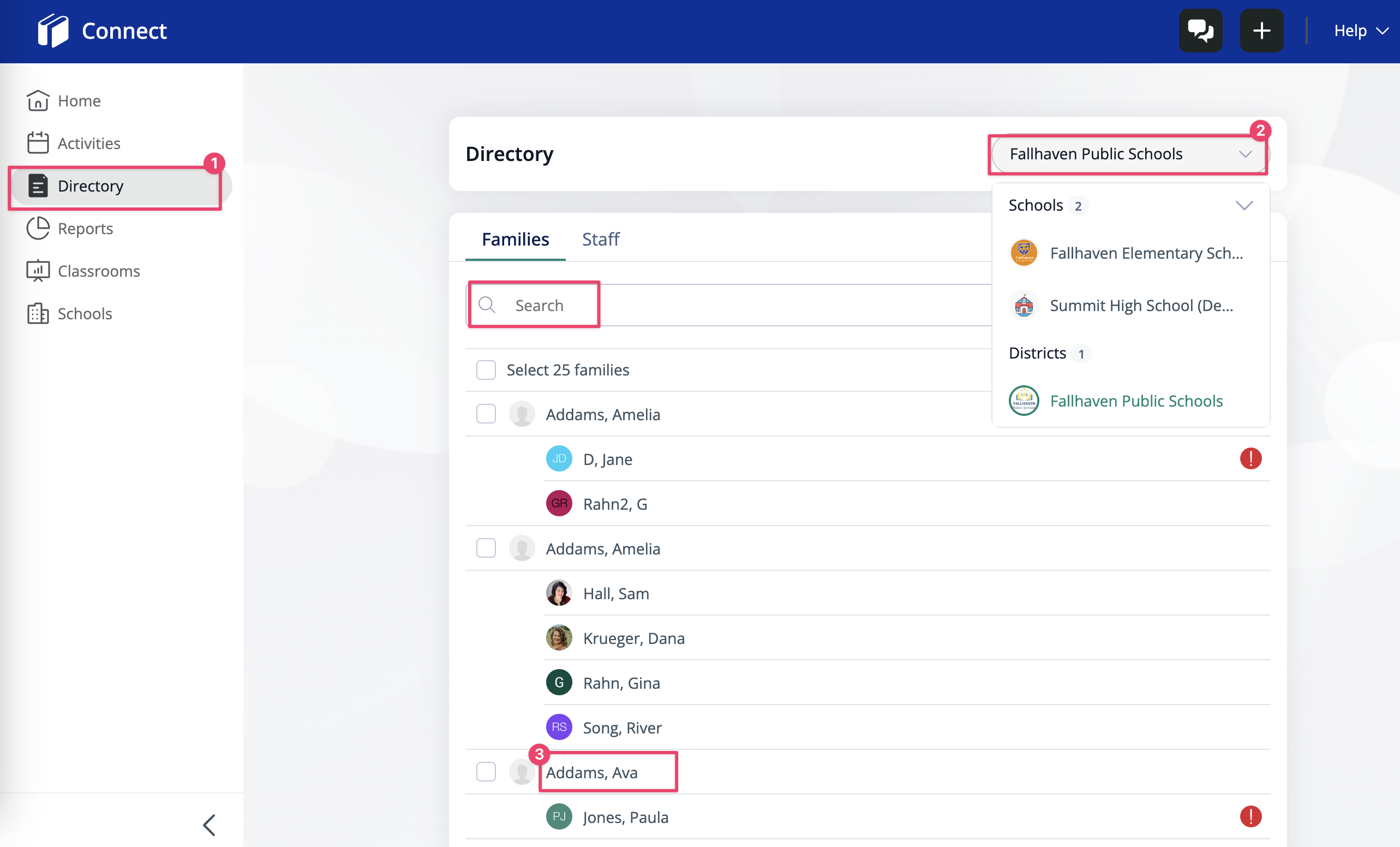Open Hall, Sam contact
The height and width of the screenshot is (847, 1400).
[616, 593]
